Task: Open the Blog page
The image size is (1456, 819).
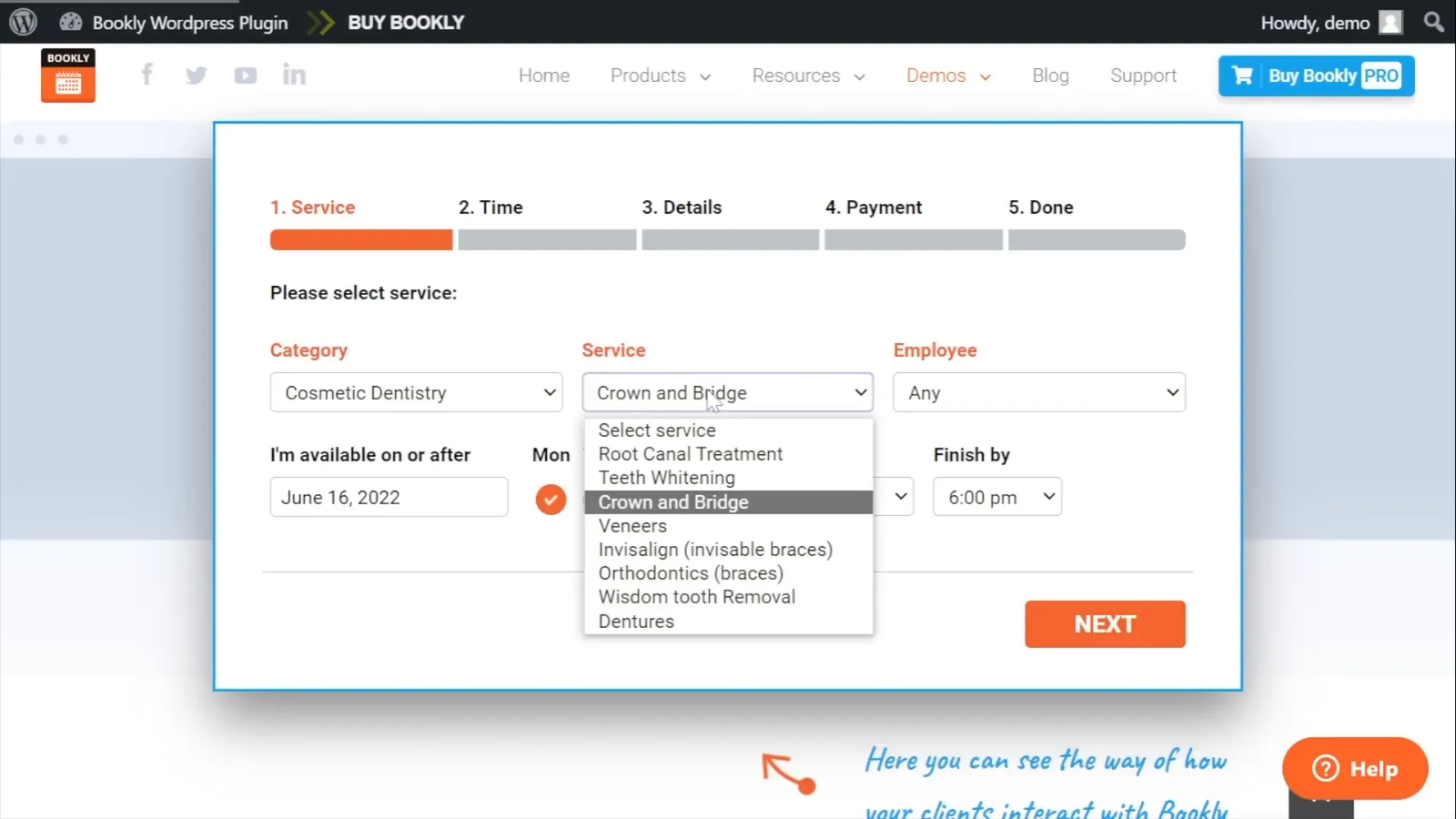Action: [x=1050, y=76]
